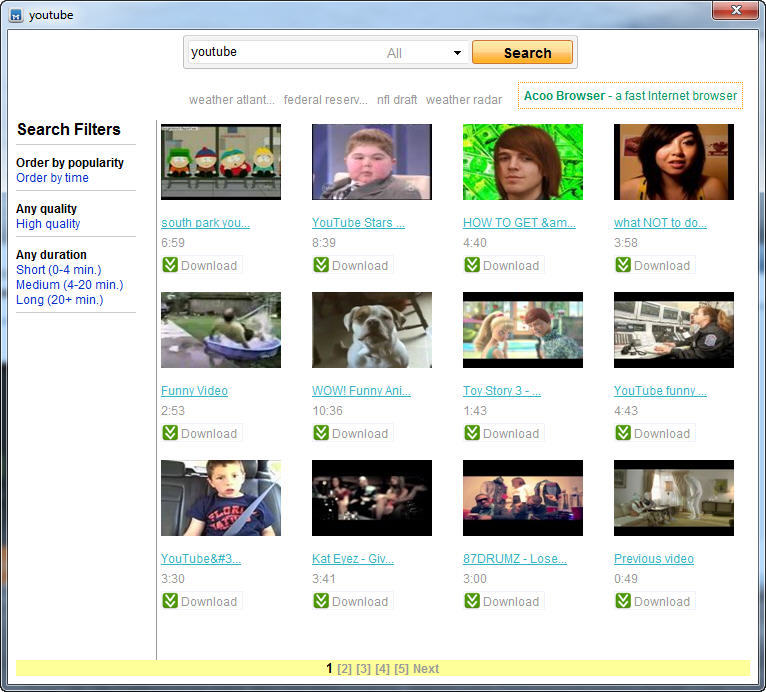
Task: Click the orange Search button
Action: tap(522, 52)
